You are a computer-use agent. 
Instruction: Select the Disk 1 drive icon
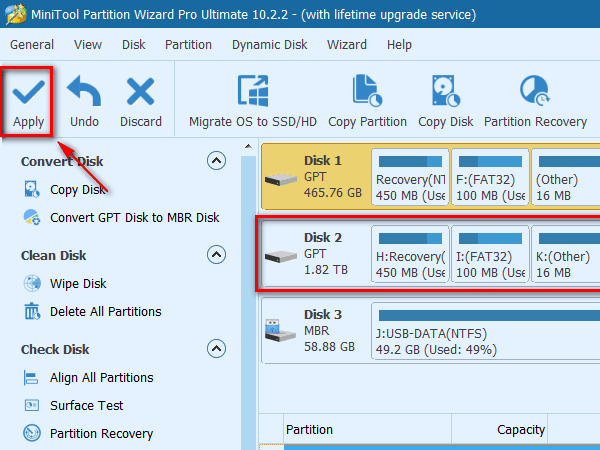pos(281,179)
